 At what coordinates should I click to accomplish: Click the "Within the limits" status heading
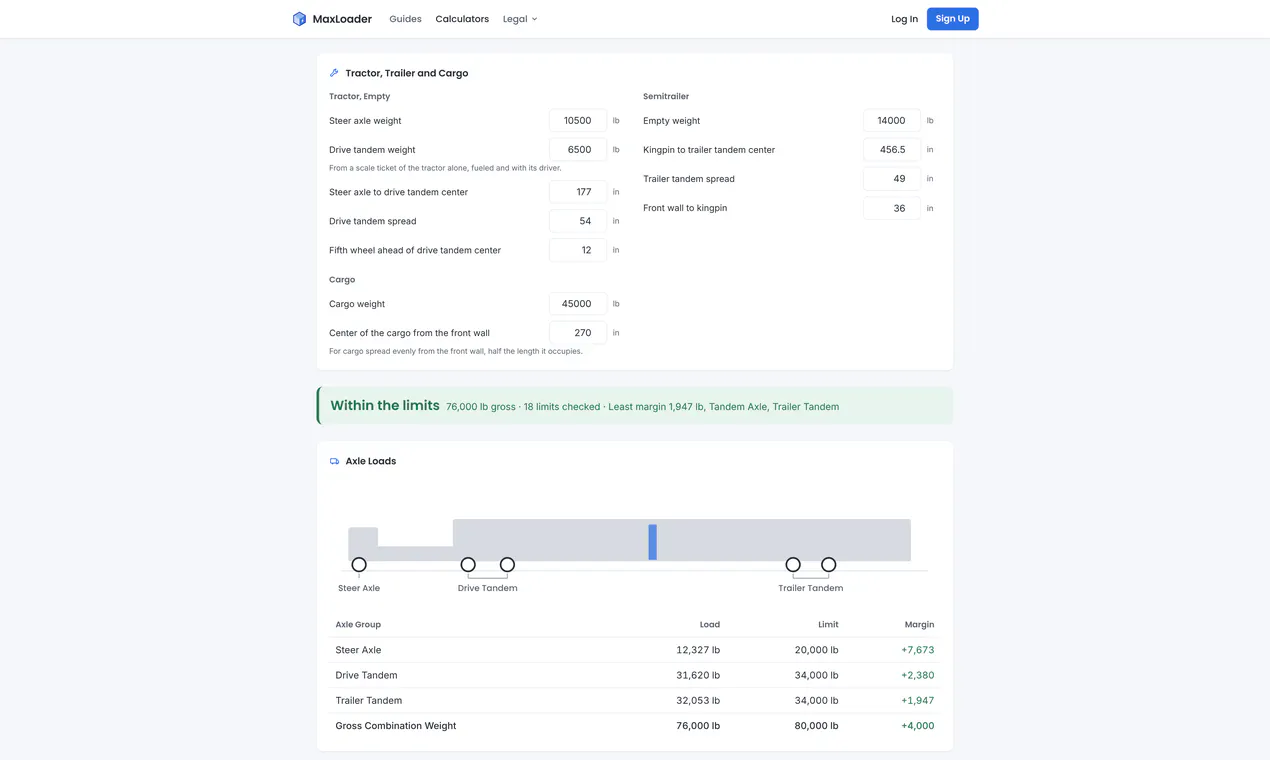click(x=385, y=406)
